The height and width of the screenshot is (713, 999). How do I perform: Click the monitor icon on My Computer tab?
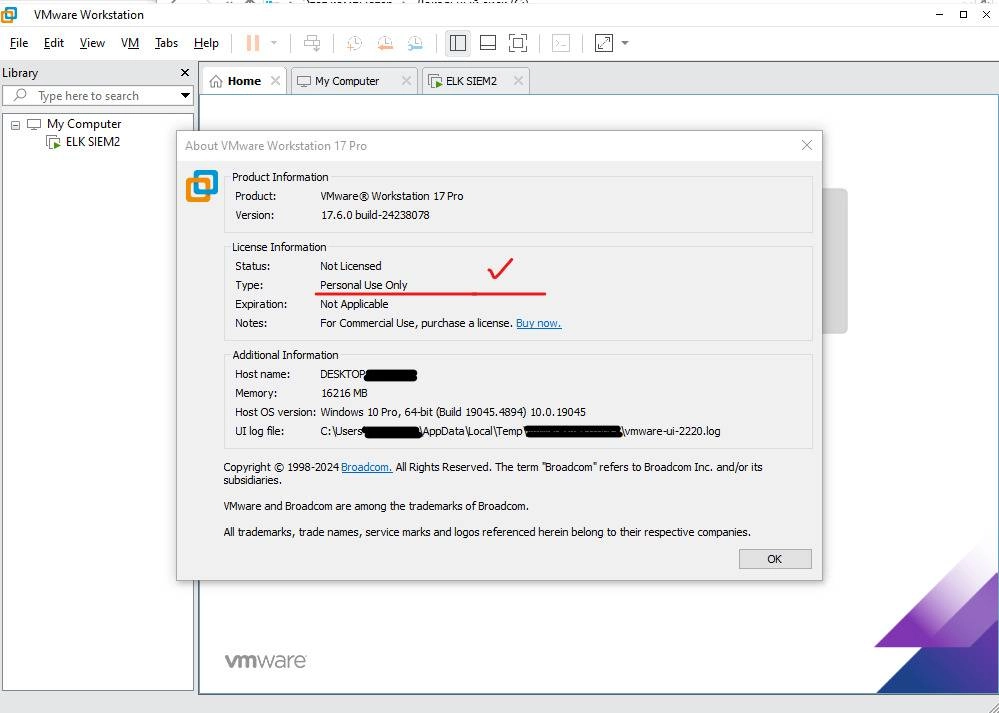pyautogui.click(x=304, y=81)
